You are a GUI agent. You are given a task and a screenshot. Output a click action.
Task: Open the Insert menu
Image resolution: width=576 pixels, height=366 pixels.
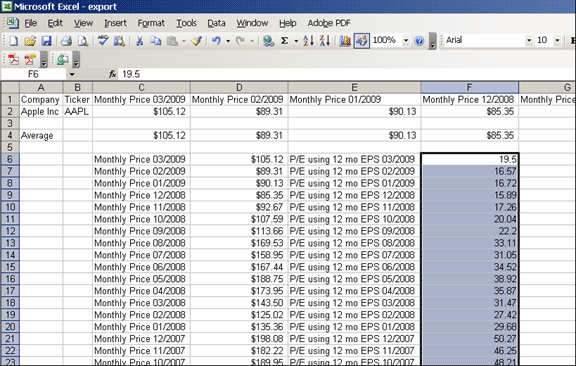click(115, 23)
